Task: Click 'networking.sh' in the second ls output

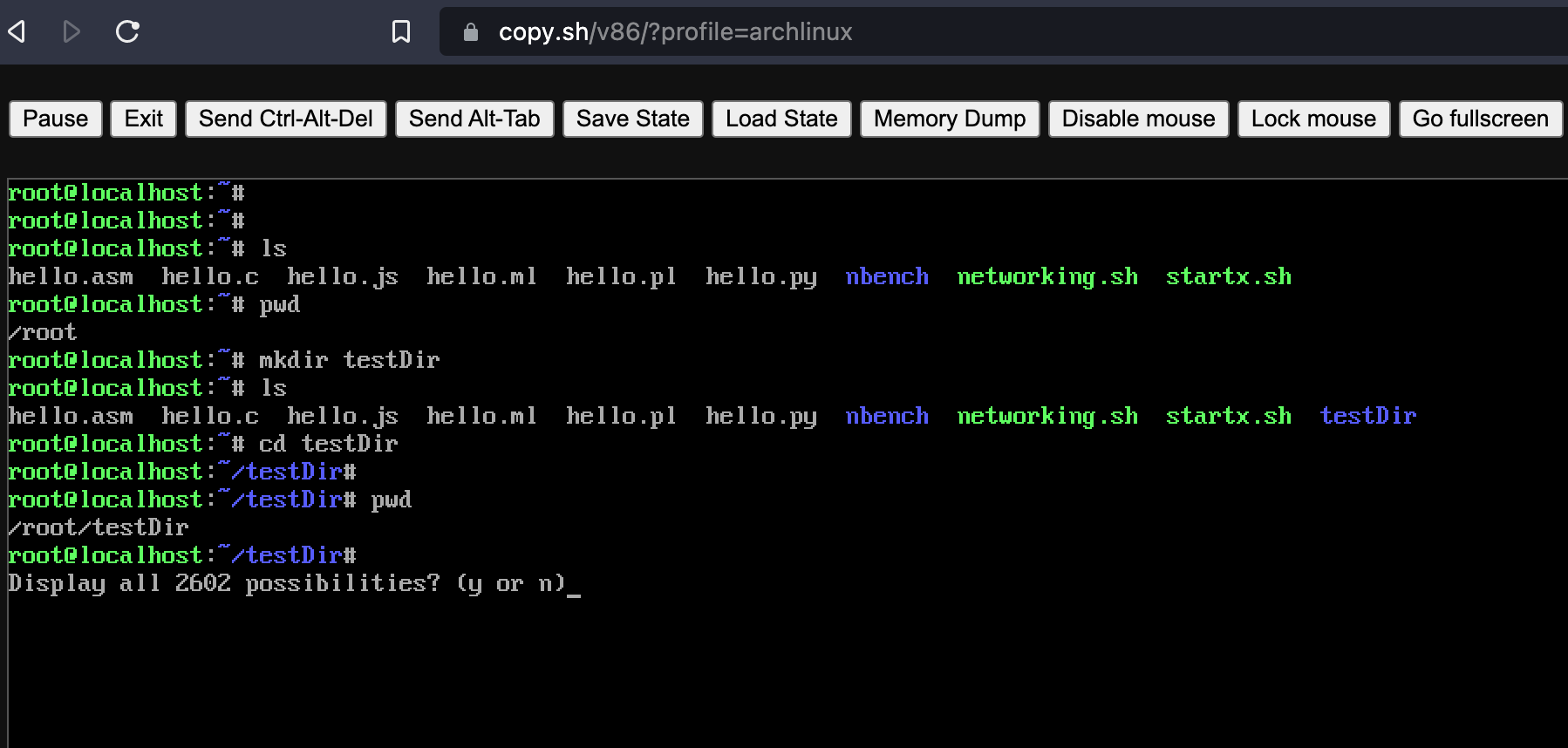Action: click(1047, 417)
